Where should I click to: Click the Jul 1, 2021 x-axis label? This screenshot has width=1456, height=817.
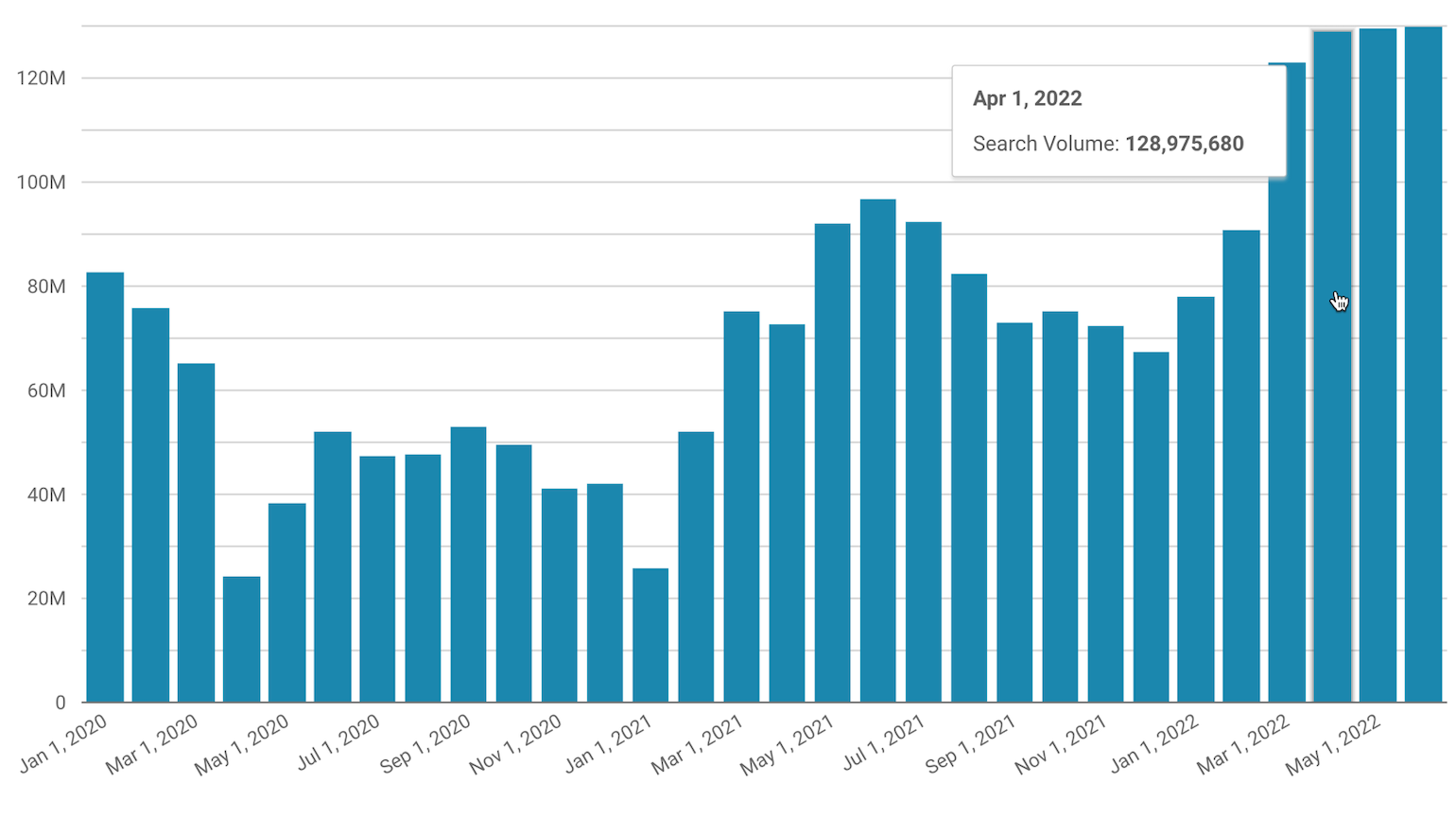tap(883, 744)
